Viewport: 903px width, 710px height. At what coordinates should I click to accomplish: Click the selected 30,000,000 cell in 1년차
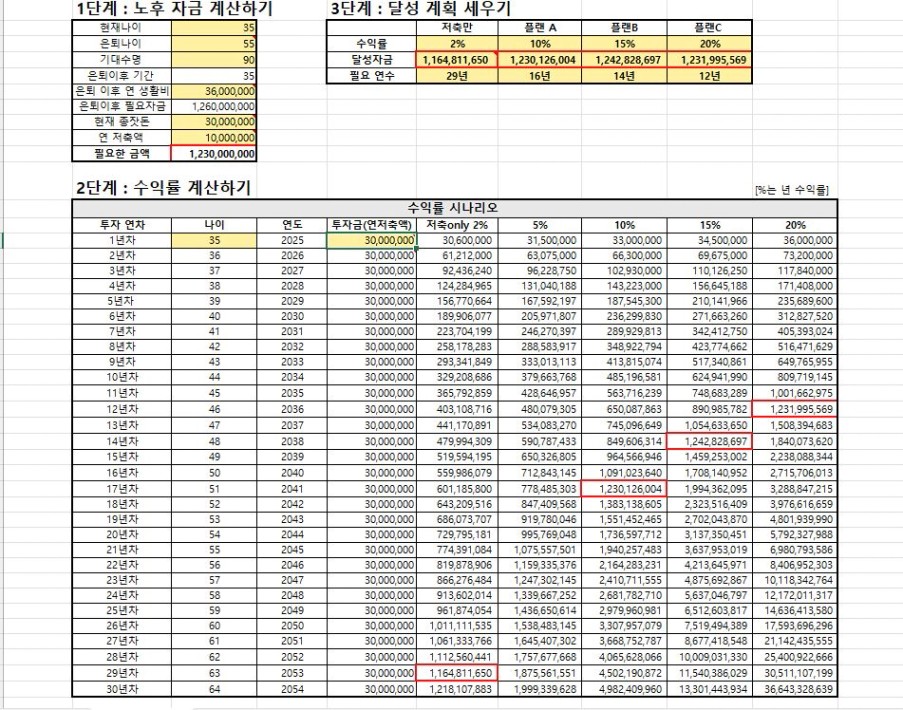372,241
